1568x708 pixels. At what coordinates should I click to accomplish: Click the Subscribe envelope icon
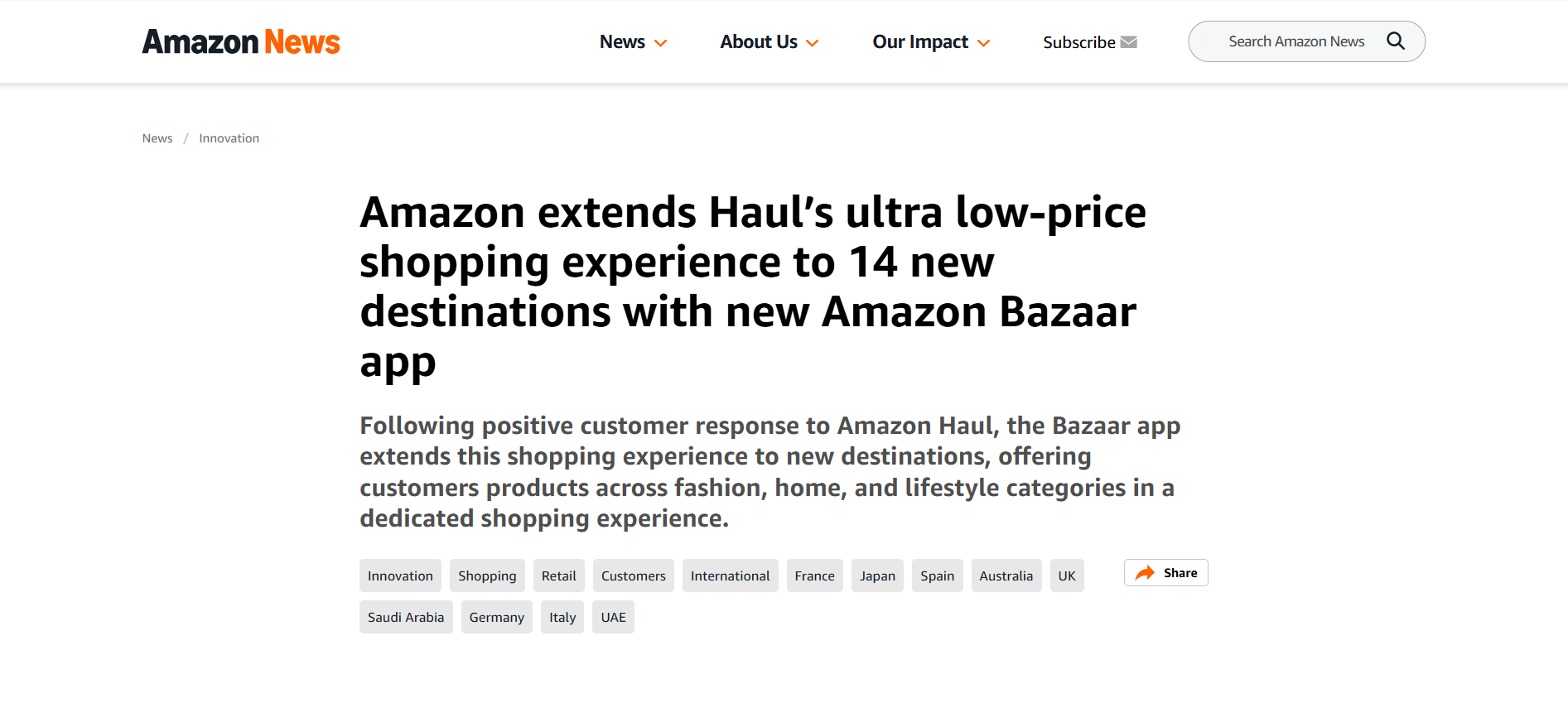[1128, 42]
